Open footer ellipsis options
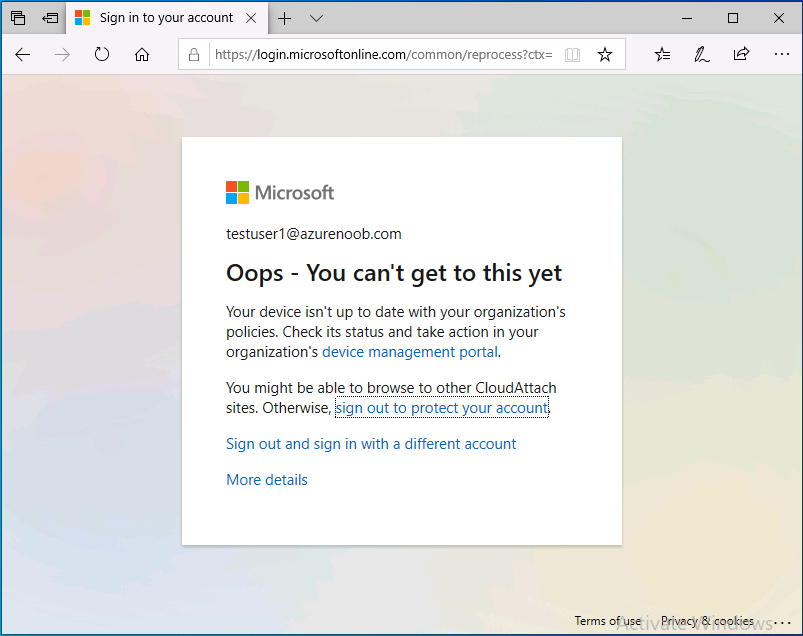The height and width of the screenshot is (636, 803). pyautogui.click(x=782, y=623)
